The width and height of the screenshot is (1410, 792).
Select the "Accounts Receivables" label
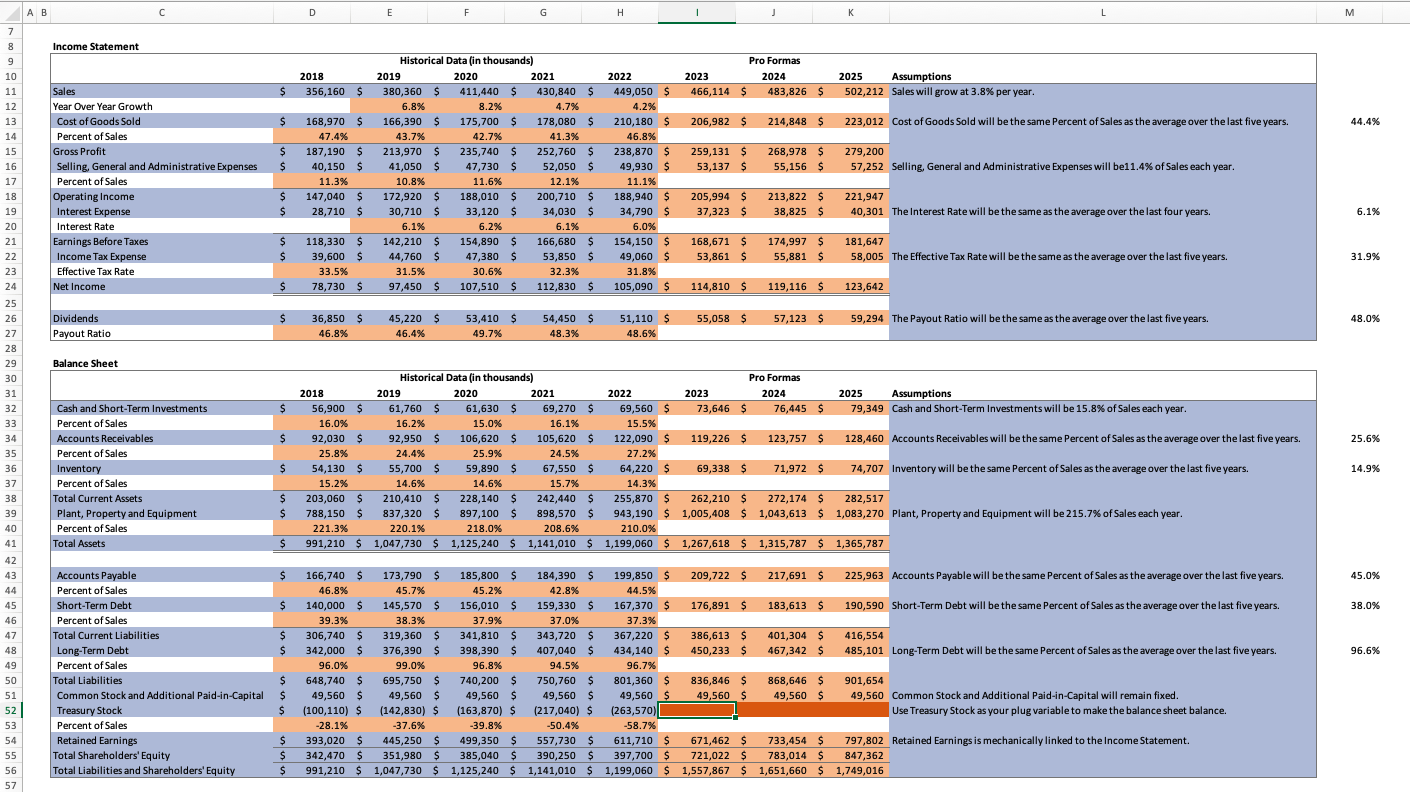coord(105,438)
